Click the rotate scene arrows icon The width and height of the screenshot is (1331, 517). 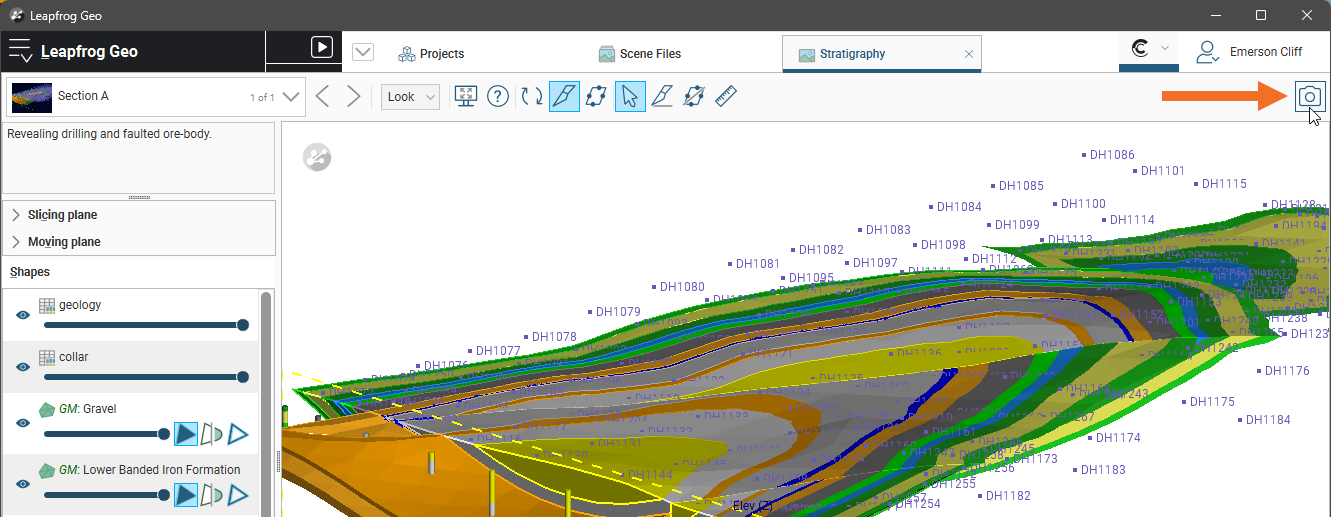532,97
